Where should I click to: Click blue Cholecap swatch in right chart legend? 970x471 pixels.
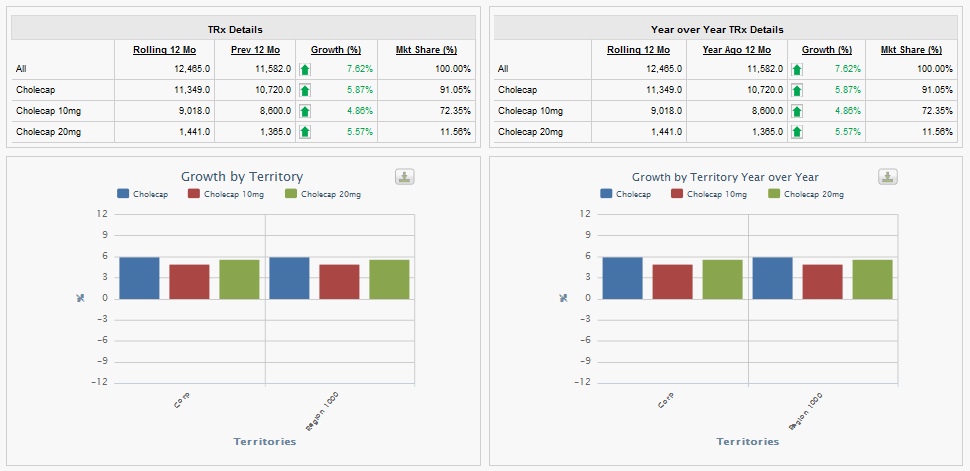pyautogui.click(x=606, y=194)
